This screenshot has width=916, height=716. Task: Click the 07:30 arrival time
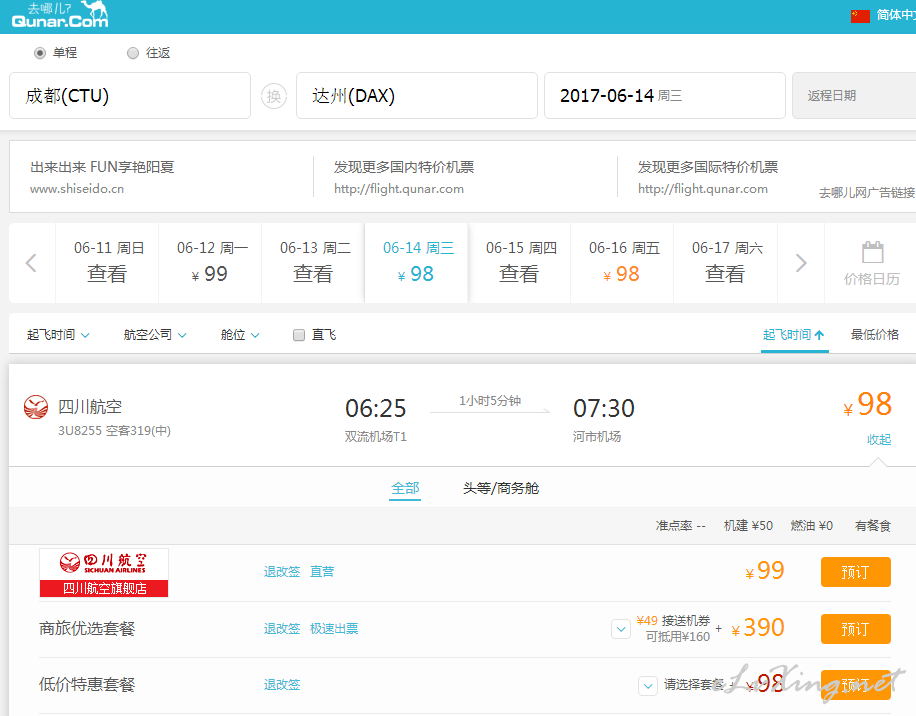point(603,408)
